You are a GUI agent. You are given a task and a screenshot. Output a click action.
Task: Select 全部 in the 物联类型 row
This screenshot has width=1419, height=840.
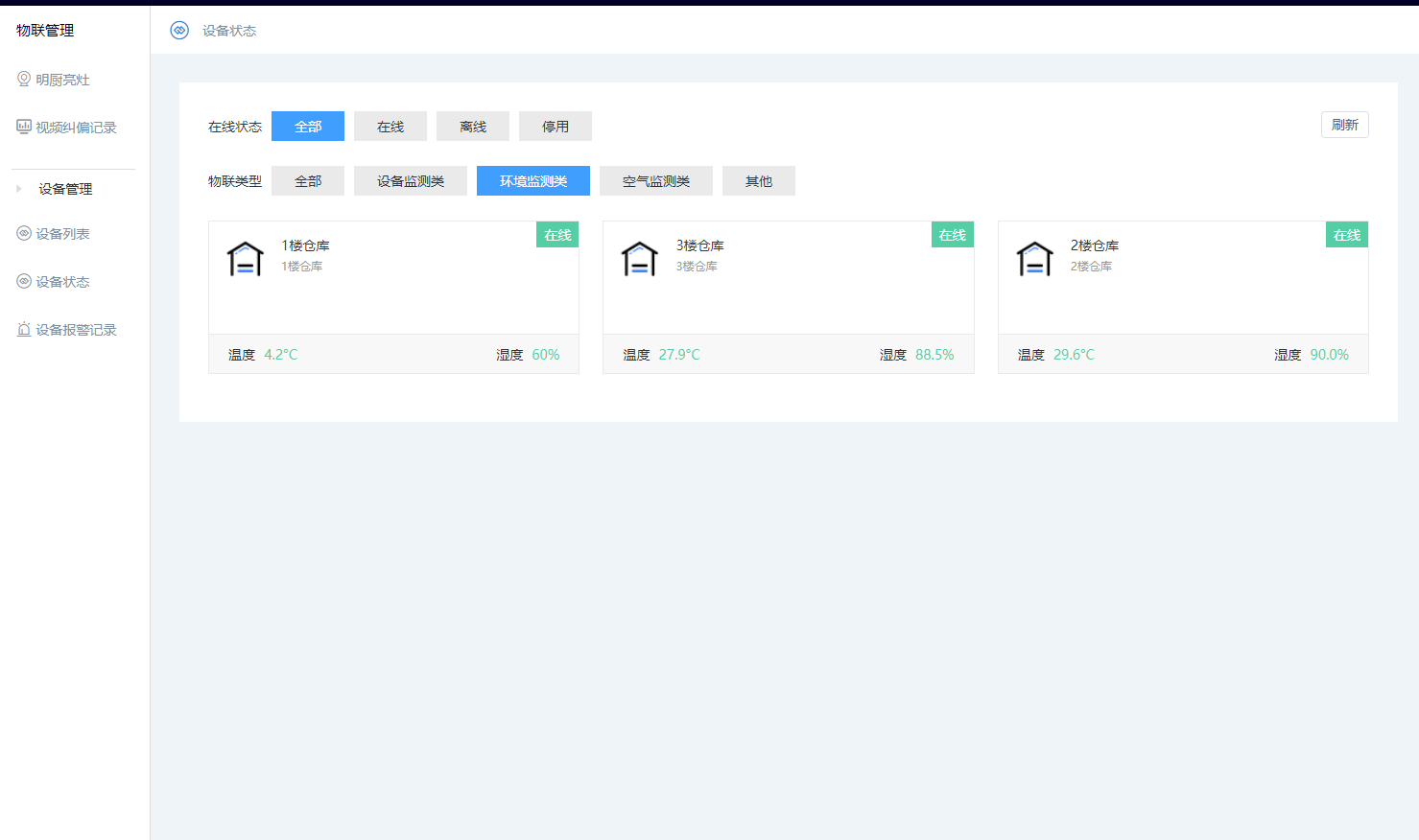tap(308, 181)
